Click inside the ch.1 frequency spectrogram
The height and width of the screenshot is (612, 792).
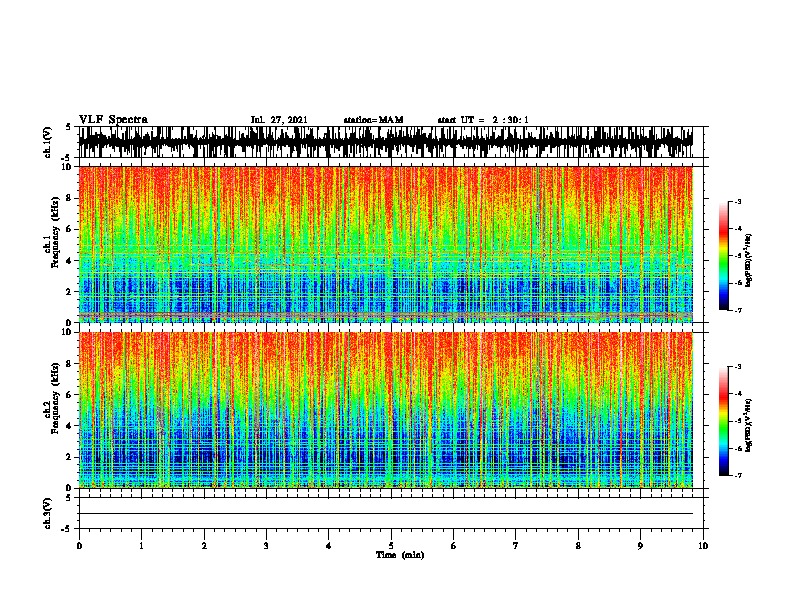click(385, 244)
